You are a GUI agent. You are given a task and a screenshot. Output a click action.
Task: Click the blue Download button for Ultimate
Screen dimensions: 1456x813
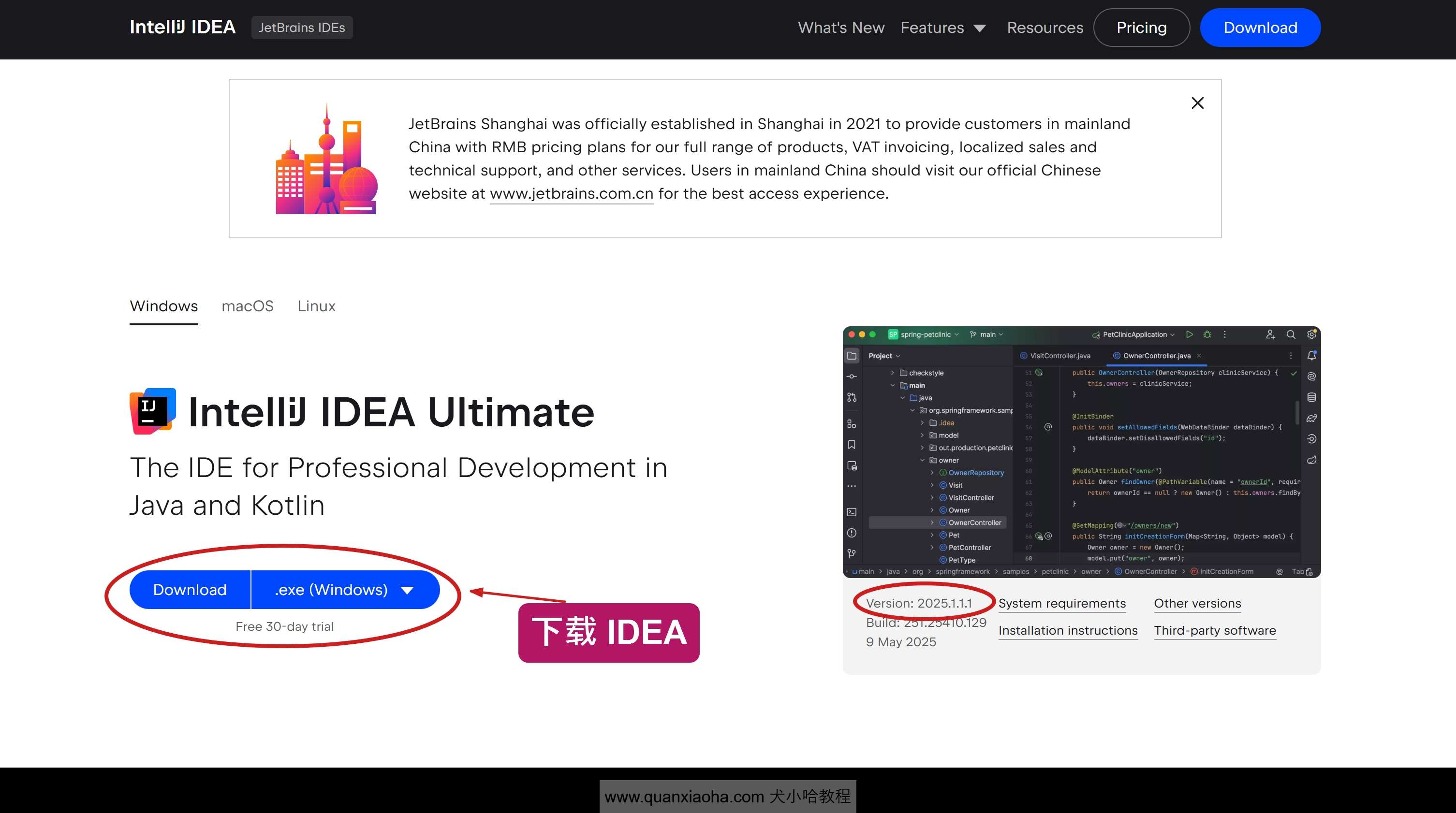pos(190,589)
